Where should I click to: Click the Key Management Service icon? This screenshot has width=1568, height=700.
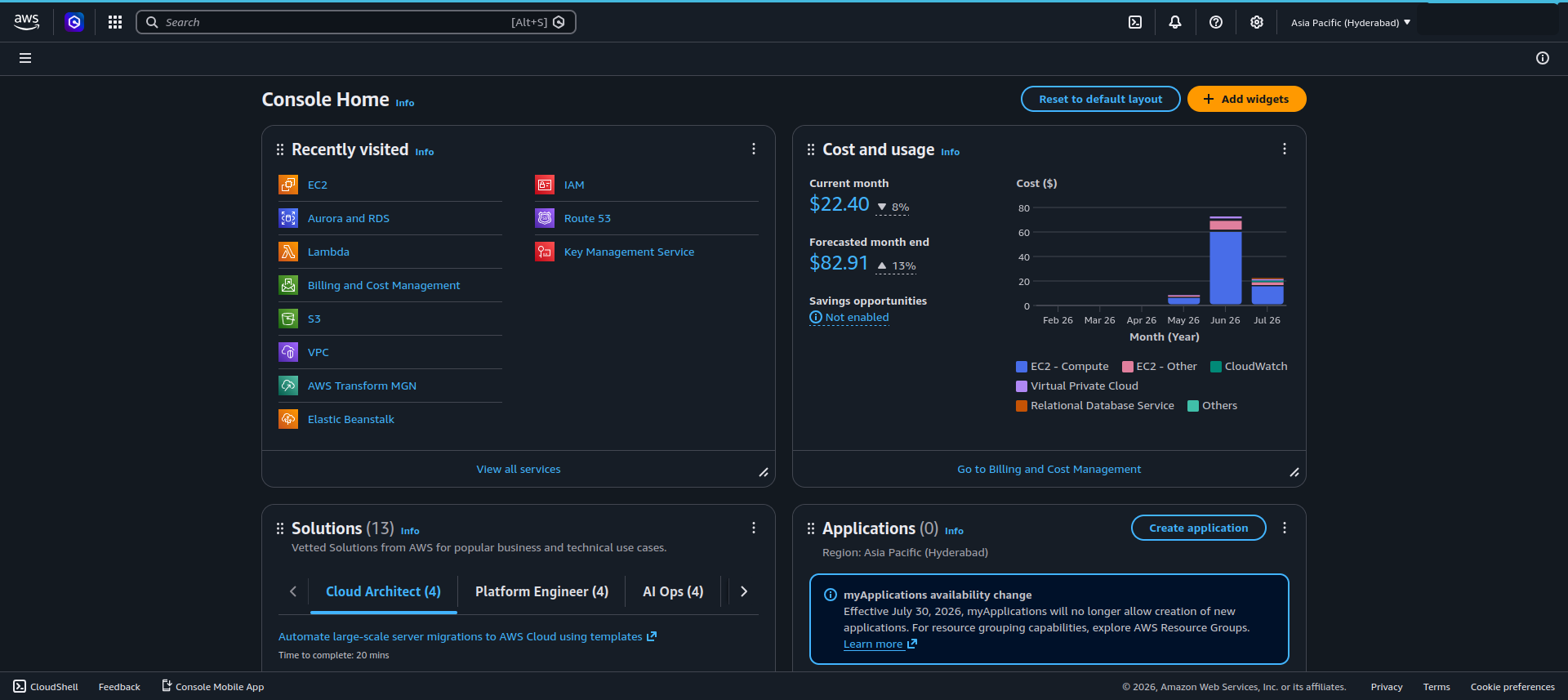coord(545,252)
